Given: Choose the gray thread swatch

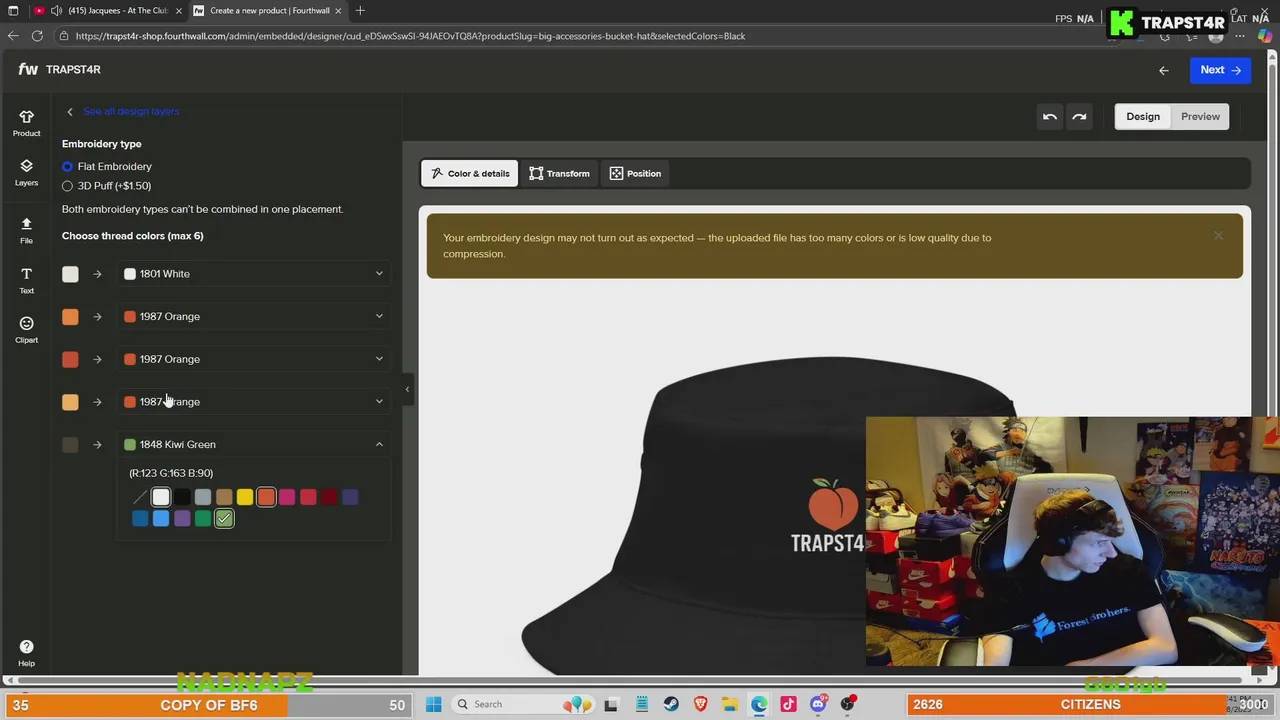Looking at the screenshot, I should [x=203, y=497].
